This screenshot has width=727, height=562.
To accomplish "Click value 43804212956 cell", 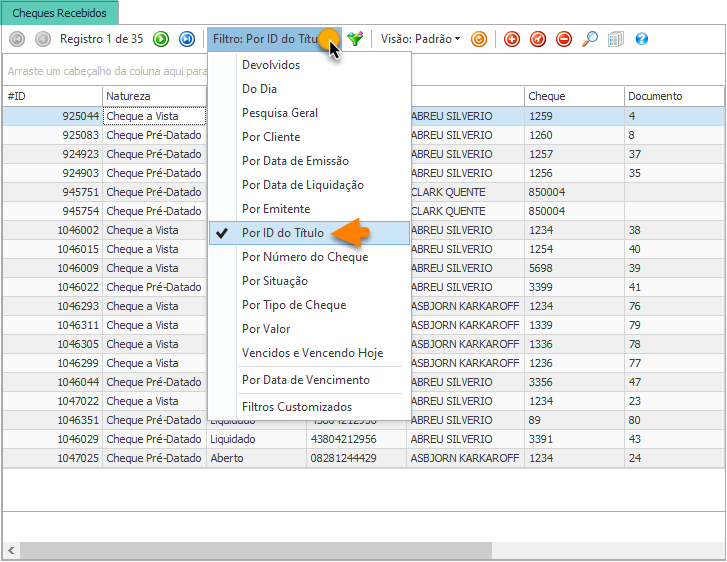I will point(356,439).
